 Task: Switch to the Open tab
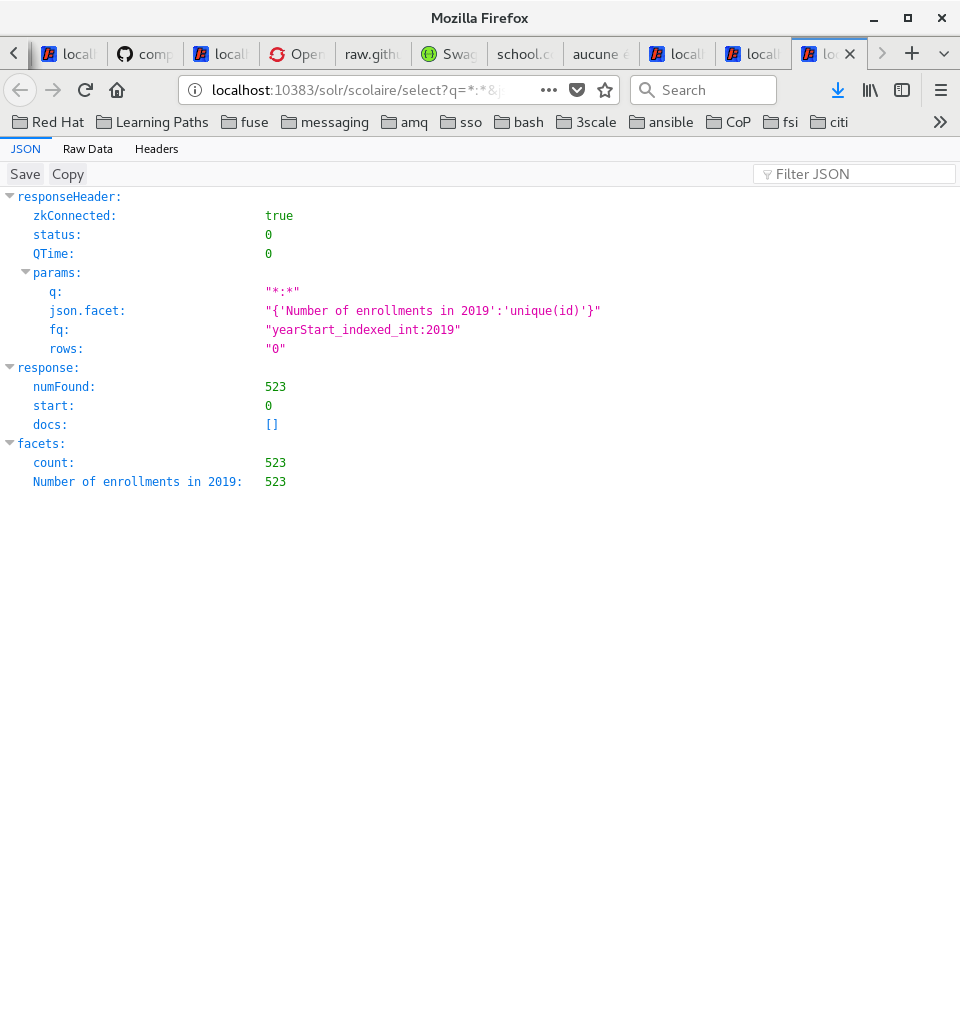[x=297, y=54]
